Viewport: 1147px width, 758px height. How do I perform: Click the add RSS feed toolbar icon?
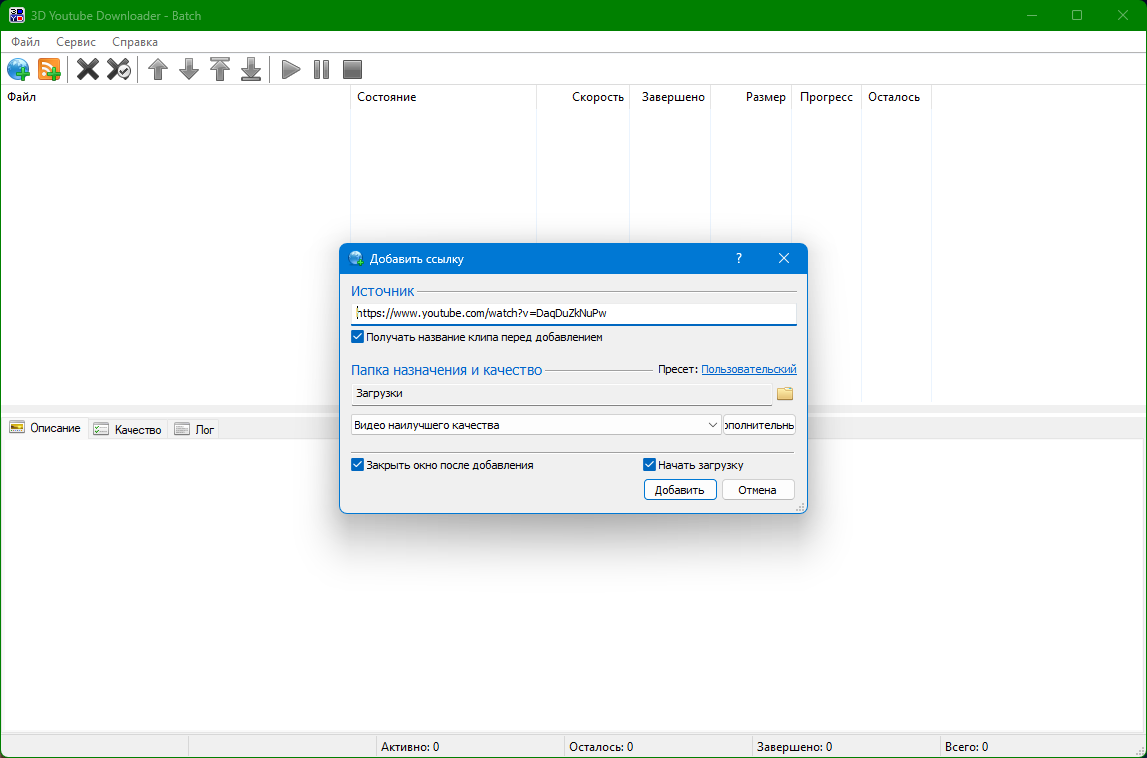pyautogui.click(x=49, y=70)
